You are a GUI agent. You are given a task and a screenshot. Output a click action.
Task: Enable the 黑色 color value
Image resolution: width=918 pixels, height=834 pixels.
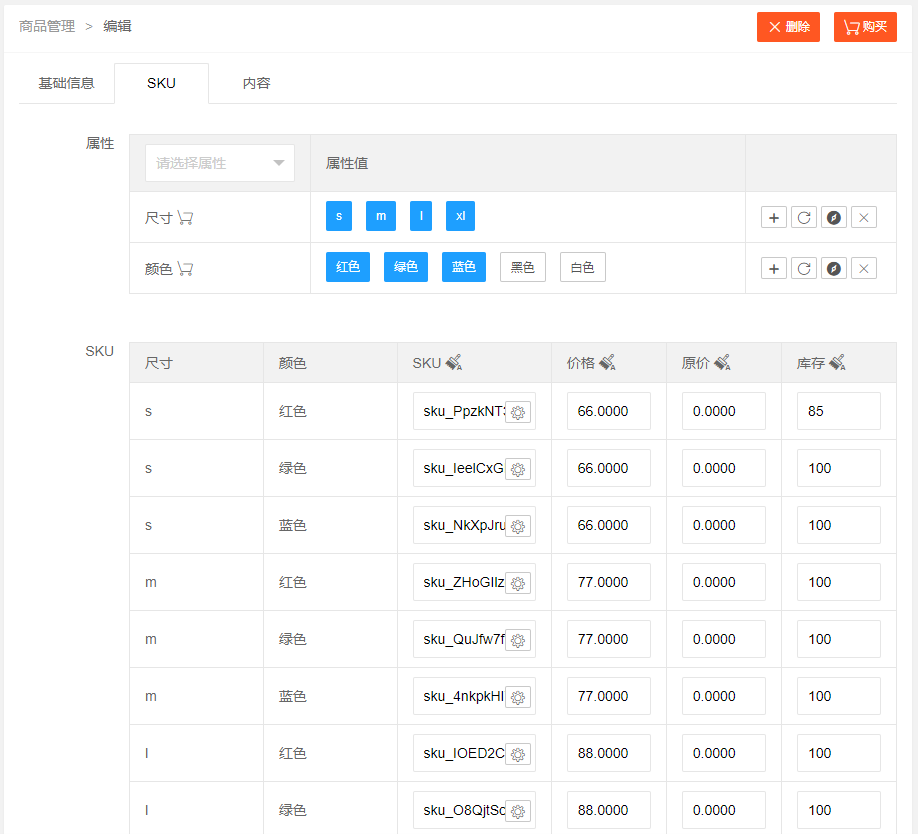click(x=523, y=267)
